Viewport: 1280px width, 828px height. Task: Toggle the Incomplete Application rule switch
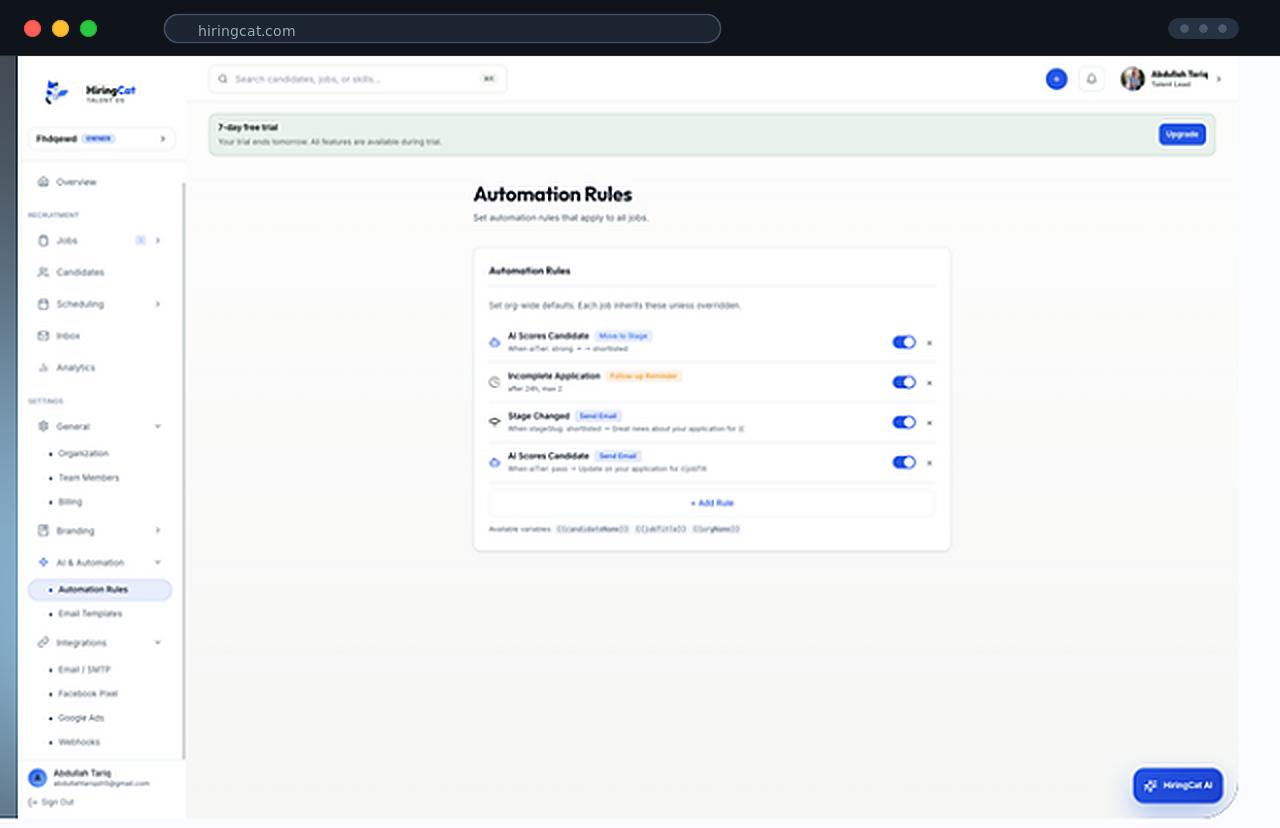tap(904, 382)
